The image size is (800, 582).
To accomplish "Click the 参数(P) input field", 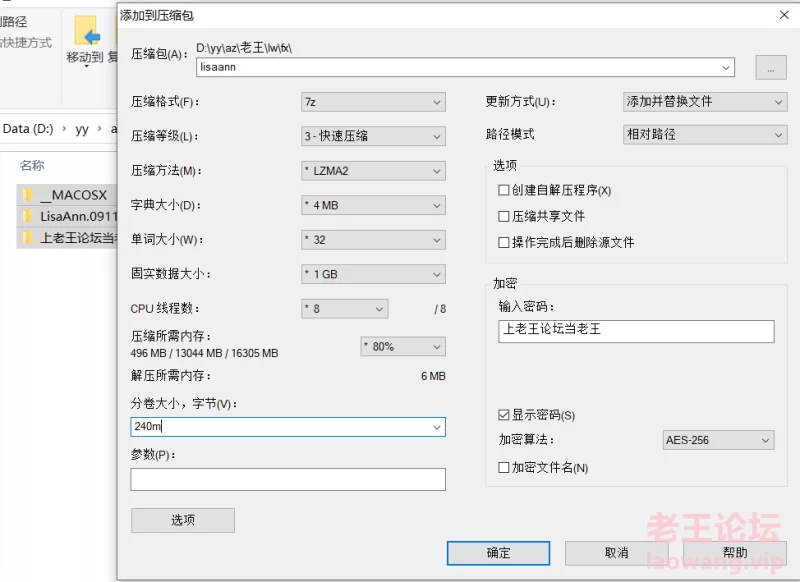I will 288,479.
